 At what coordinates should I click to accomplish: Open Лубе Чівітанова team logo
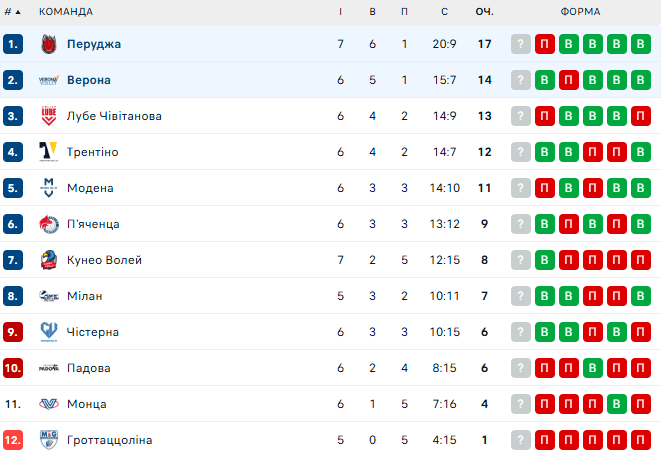(48, 116)
